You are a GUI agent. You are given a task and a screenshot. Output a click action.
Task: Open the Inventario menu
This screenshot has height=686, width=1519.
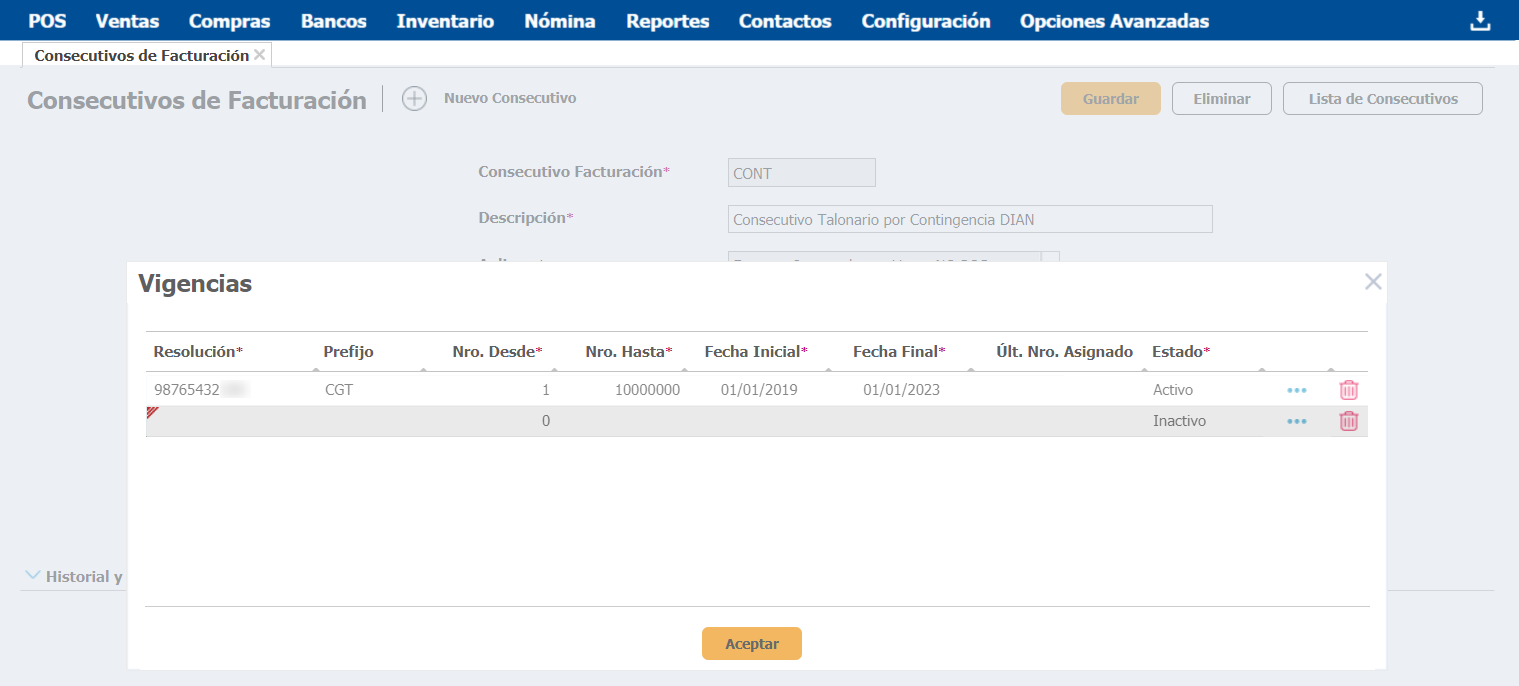(445, 21)
